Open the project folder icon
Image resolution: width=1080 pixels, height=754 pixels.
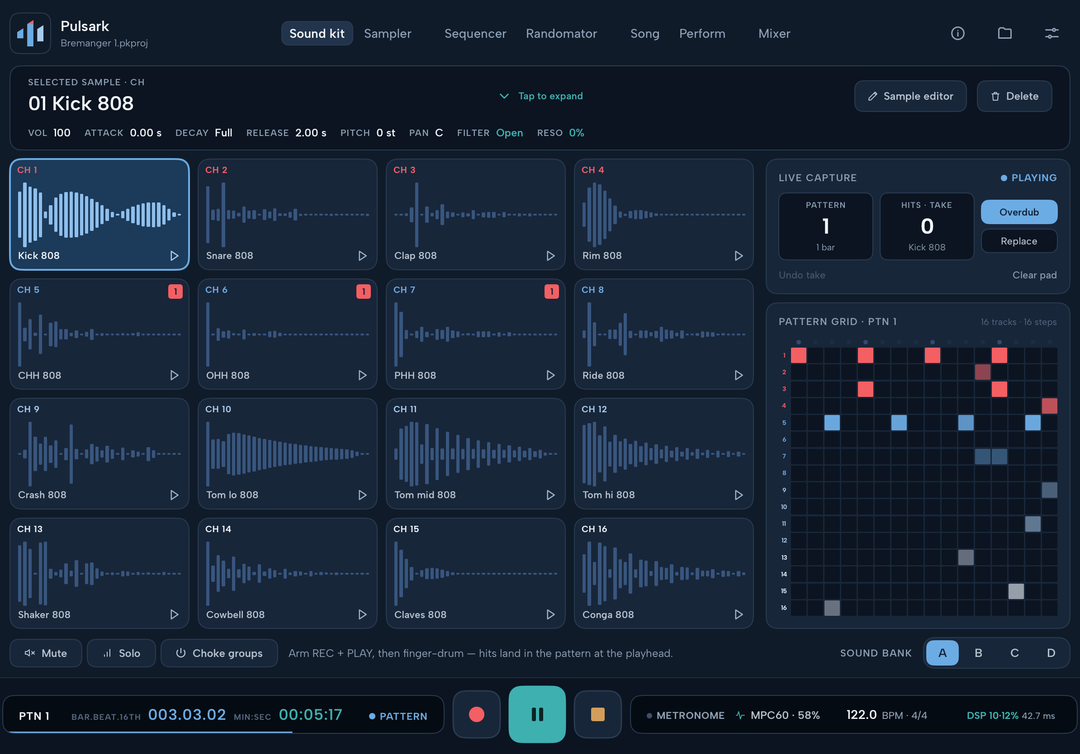coord(1005,33)
